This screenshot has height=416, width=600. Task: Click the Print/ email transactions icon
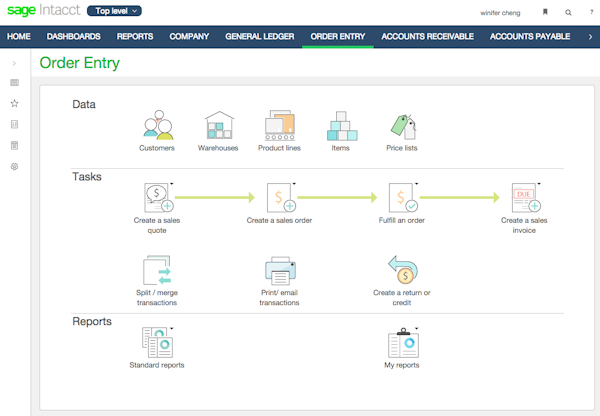point(280,270)
